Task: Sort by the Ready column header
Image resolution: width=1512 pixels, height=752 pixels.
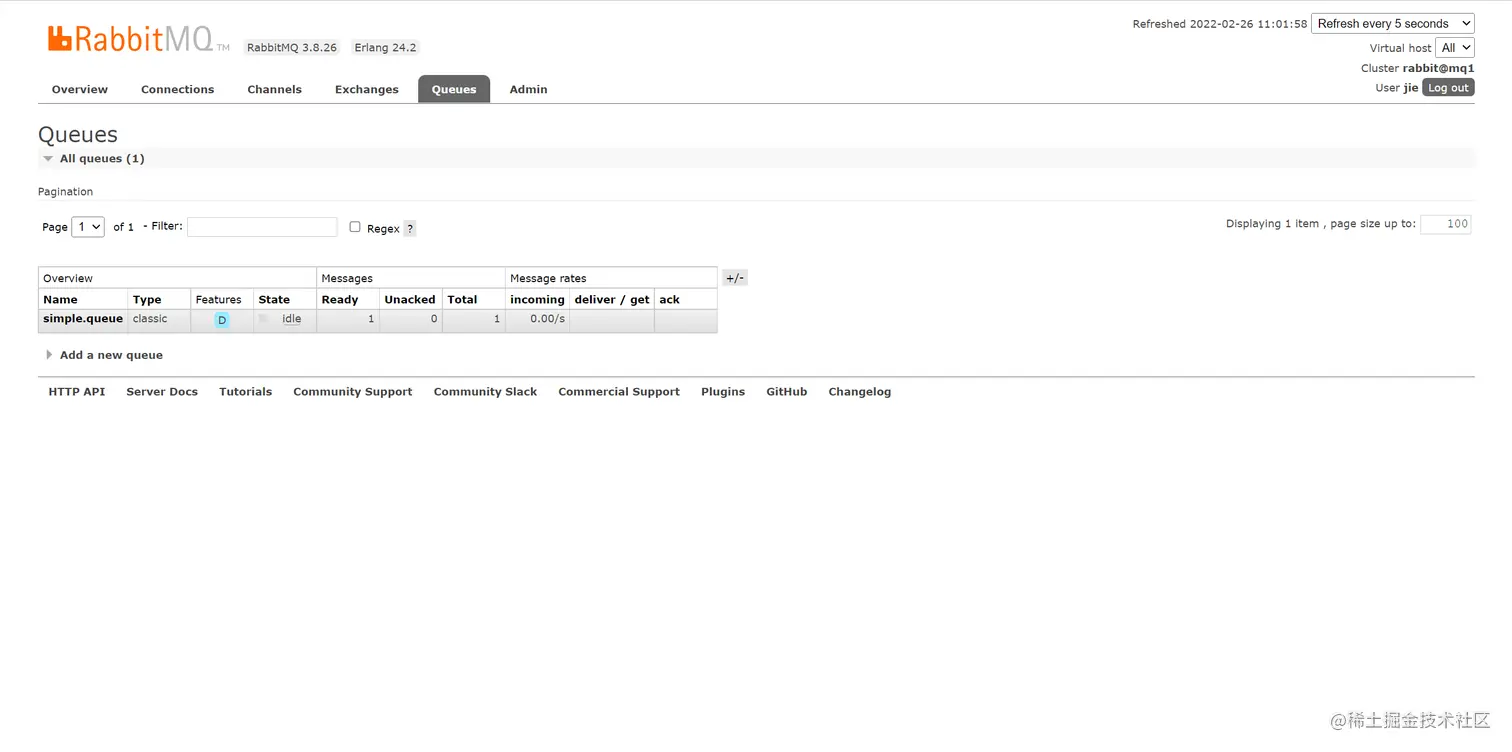Action: pyautogui.click(x=340, y=300)
